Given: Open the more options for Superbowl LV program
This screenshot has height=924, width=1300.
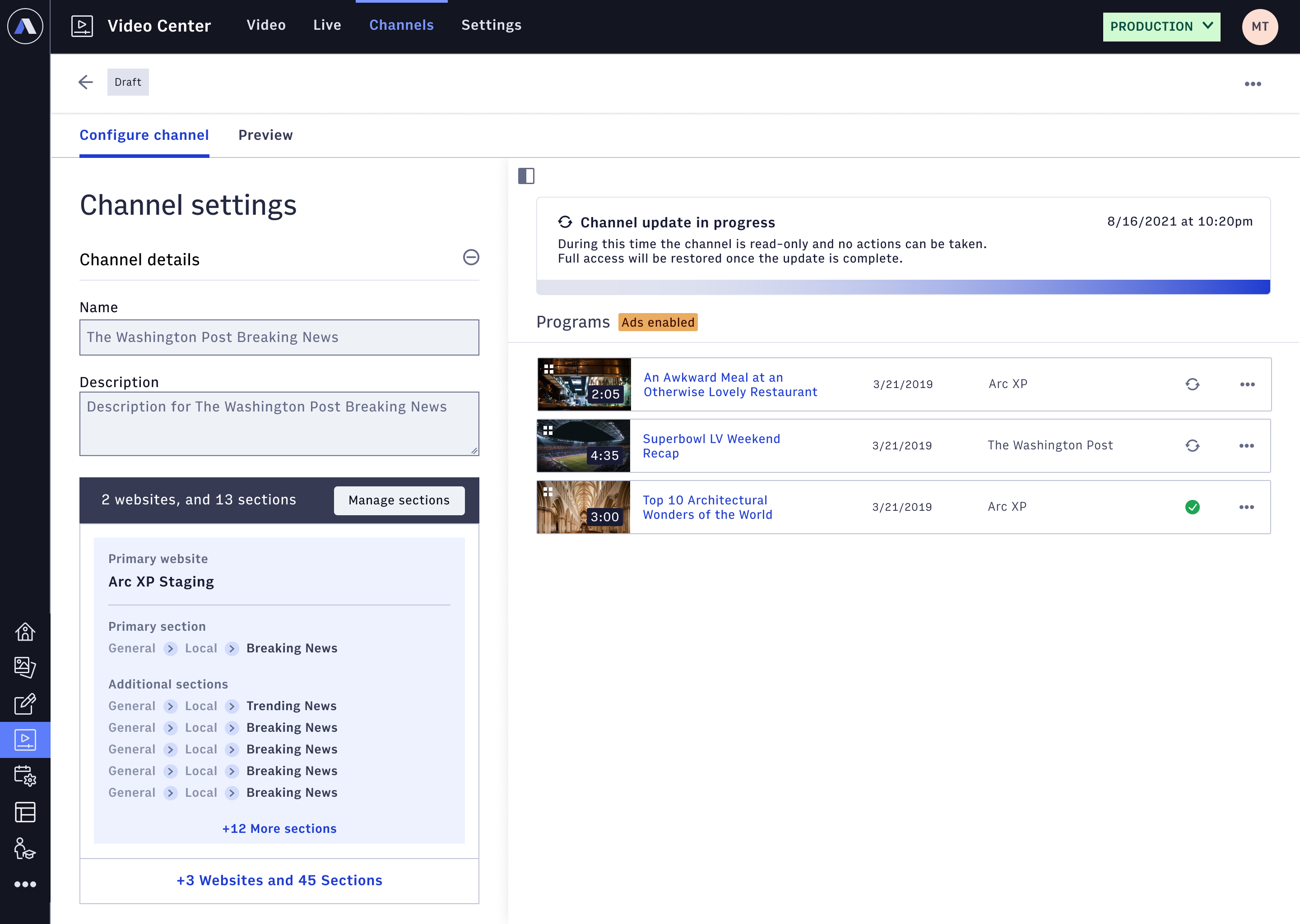Looking at the screenshot, I should tap(1246, 445).
